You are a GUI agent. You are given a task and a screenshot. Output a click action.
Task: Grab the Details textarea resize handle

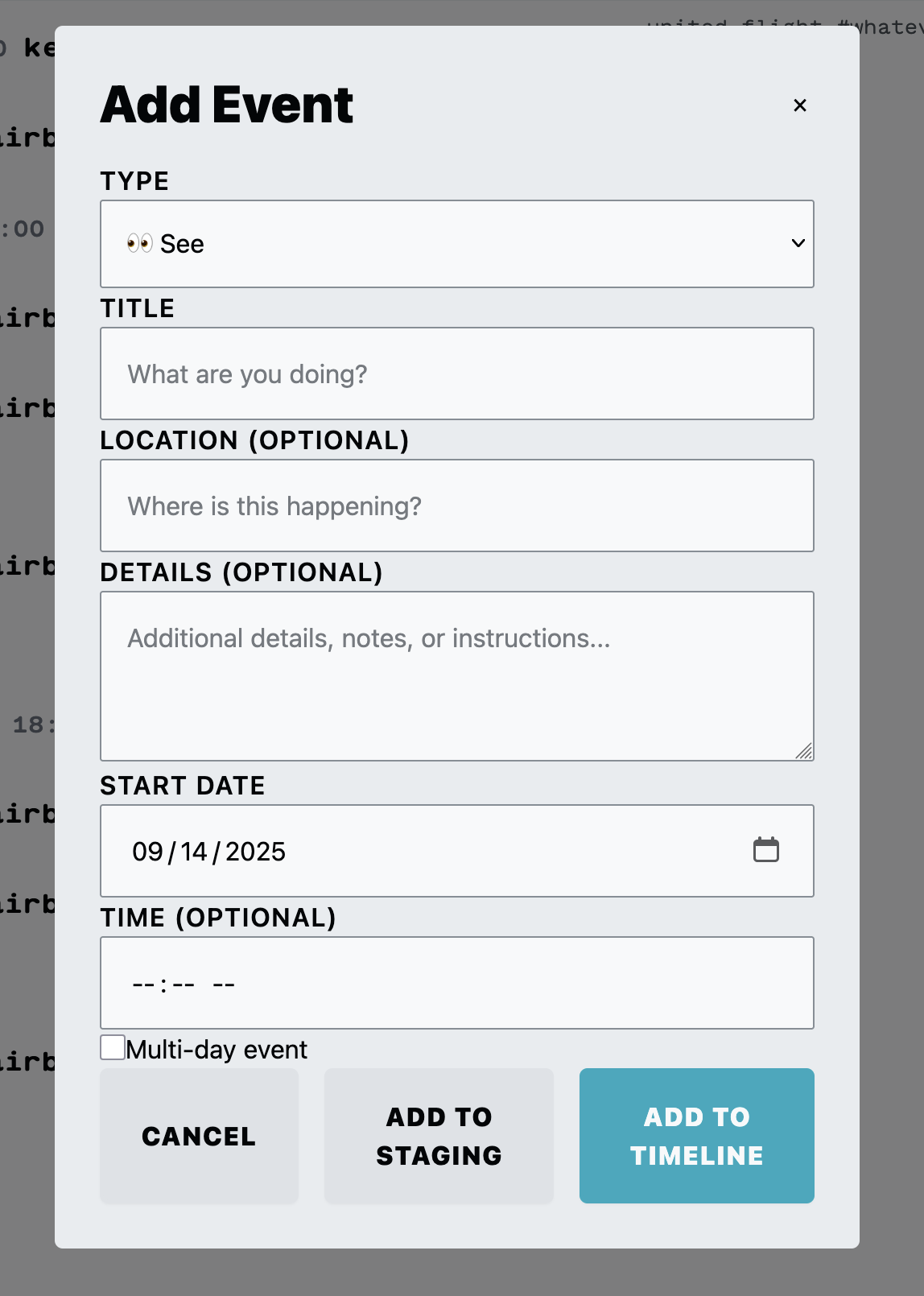(804, 751)
